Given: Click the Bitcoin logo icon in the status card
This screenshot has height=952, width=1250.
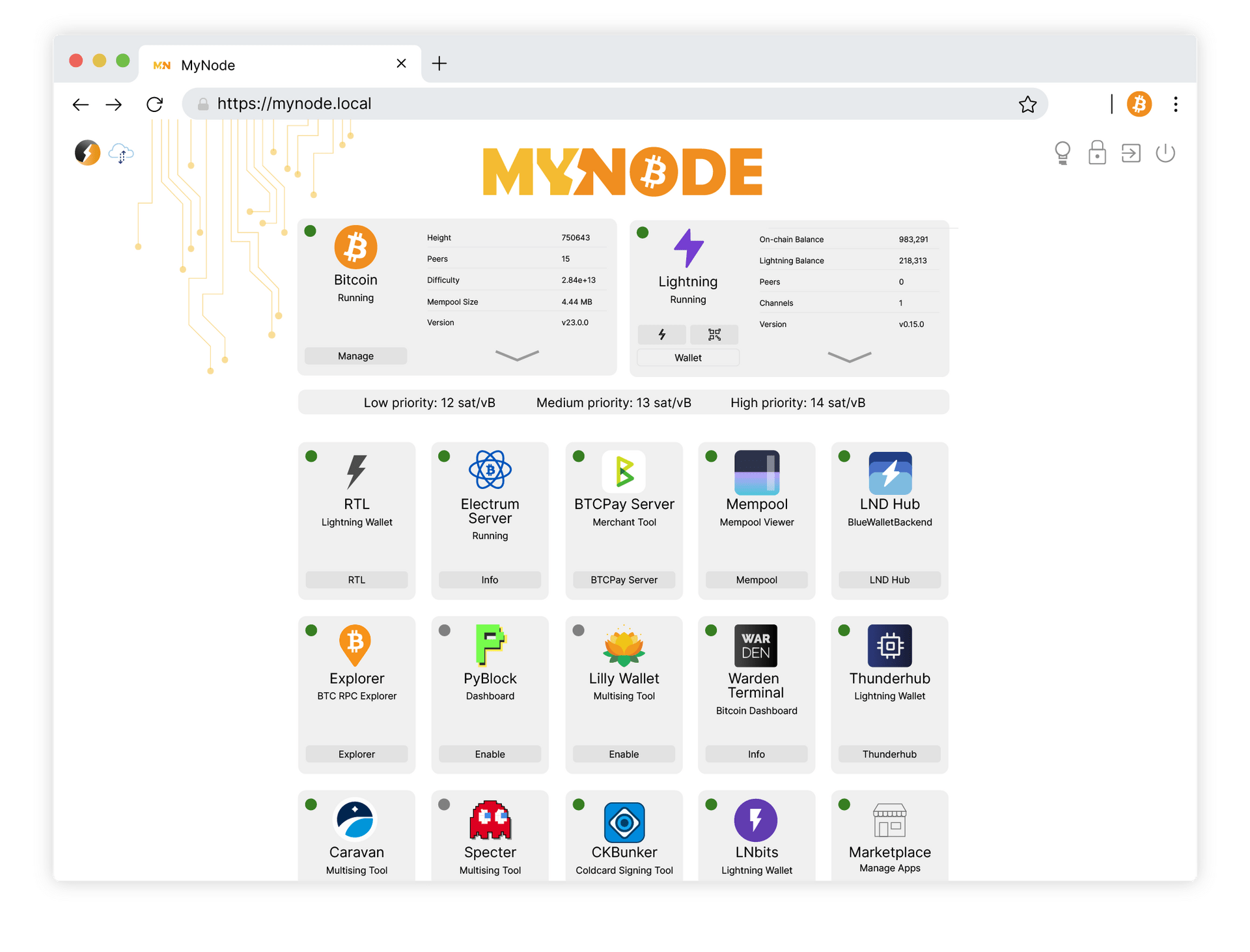Looking at the screenshot, I should [355, 247].
